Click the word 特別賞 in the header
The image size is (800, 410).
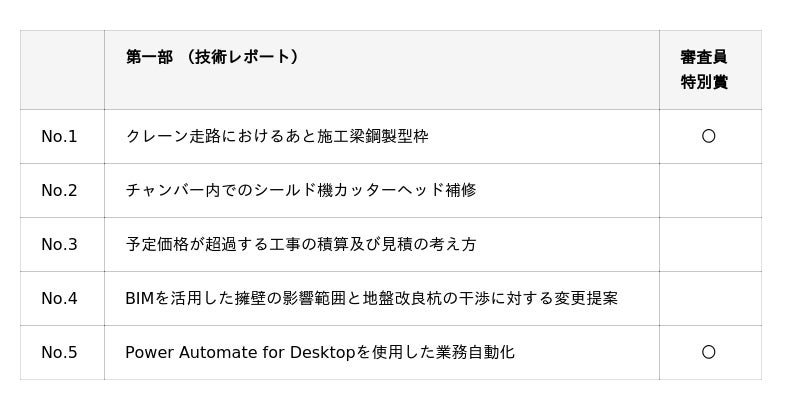[x=704, y=83]
